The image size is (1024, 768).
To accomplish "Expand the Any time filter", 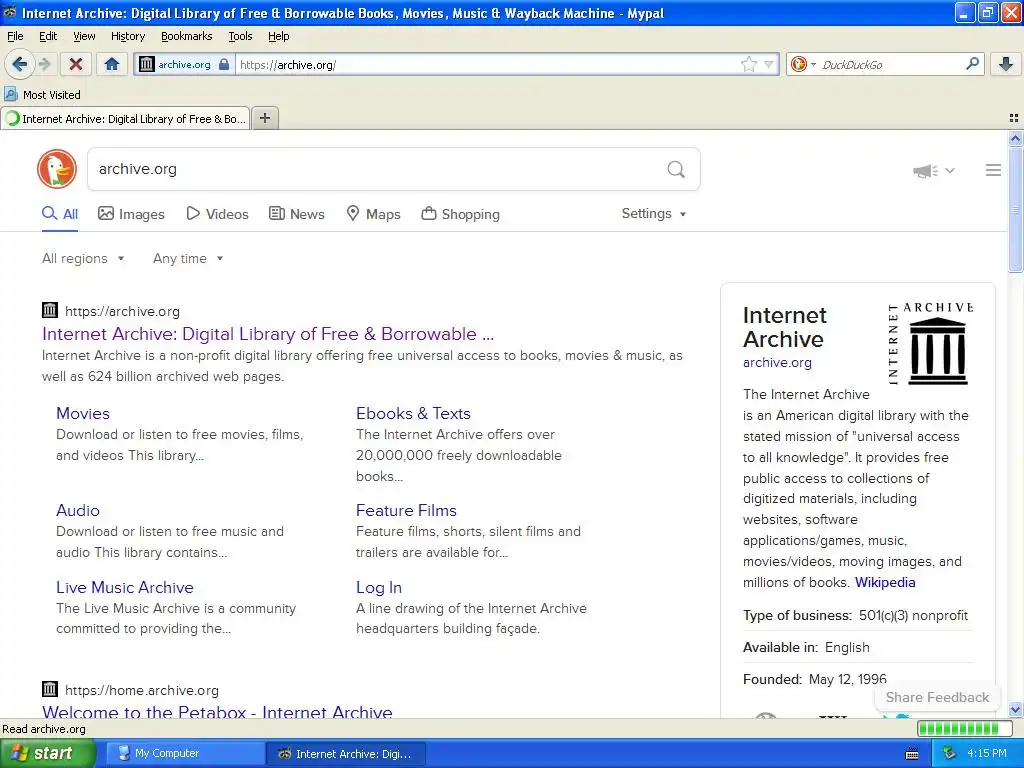I will tap(188, 259).
